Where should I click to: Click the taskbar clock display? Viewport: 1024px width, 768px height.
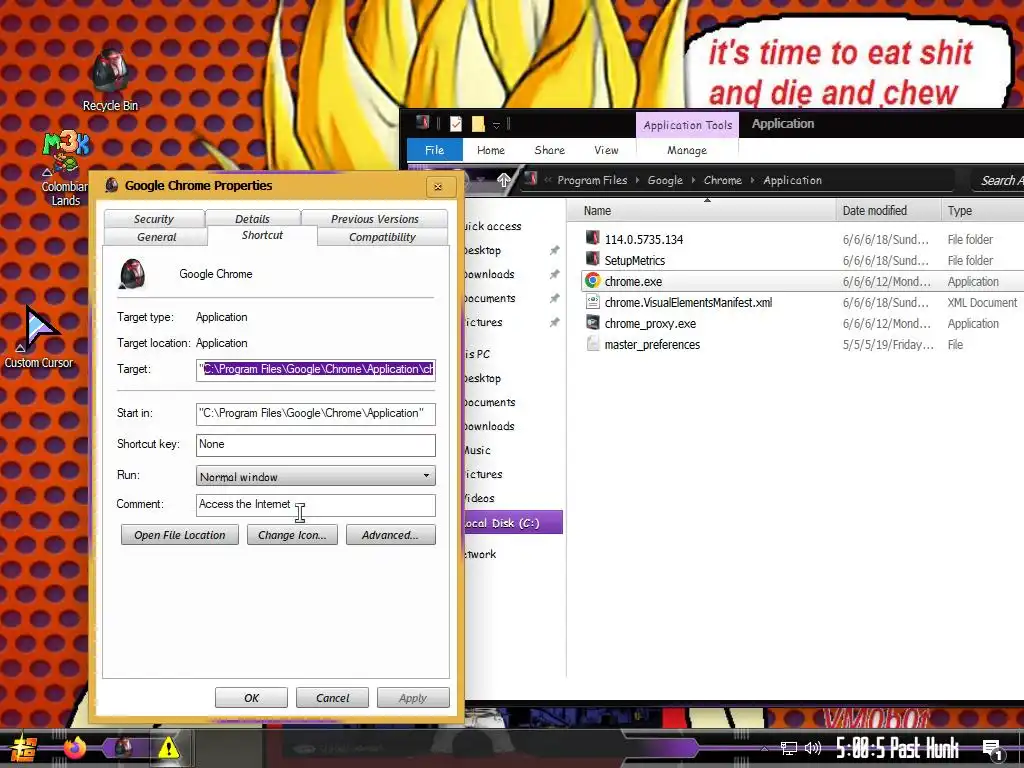pyautogui.click(x=897, y=748)
